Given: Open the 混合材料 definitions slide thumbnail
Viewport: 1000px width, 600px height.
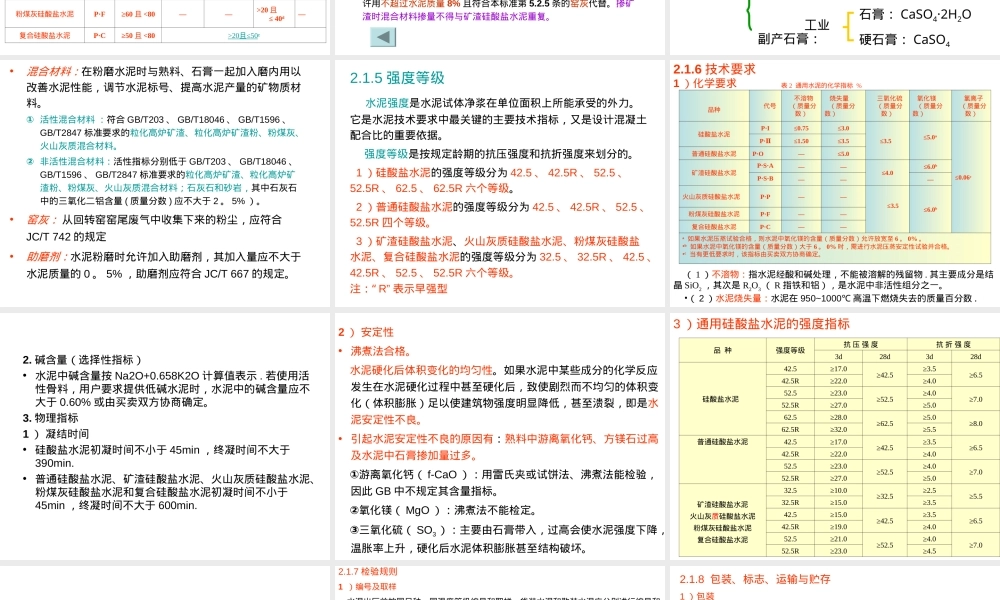Looking at the screenshot, I should pyautogui.click(x=165, y=184).
